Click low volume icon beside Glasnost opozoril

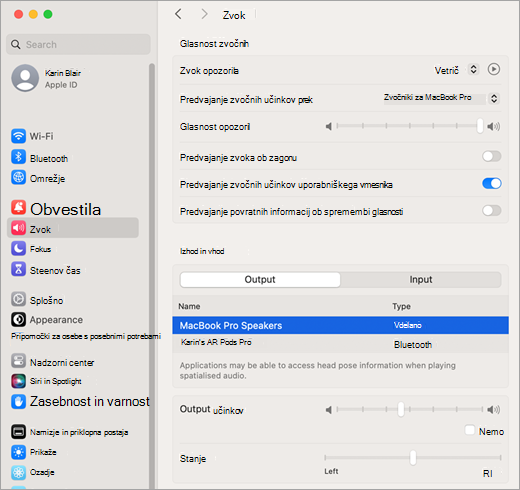click(x=329, y=126)
